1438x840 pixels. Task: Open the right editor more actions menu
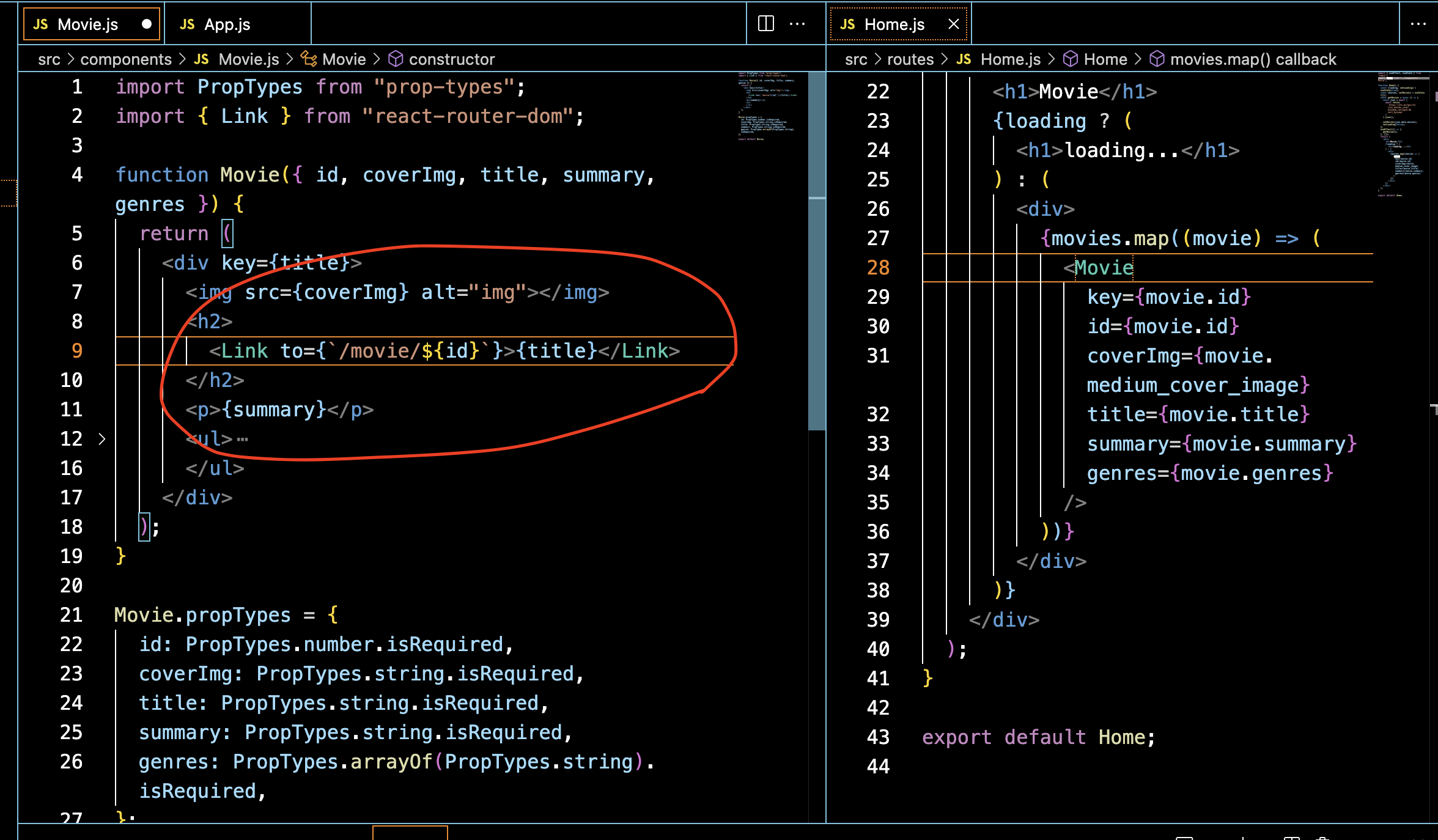point(1418,24)
